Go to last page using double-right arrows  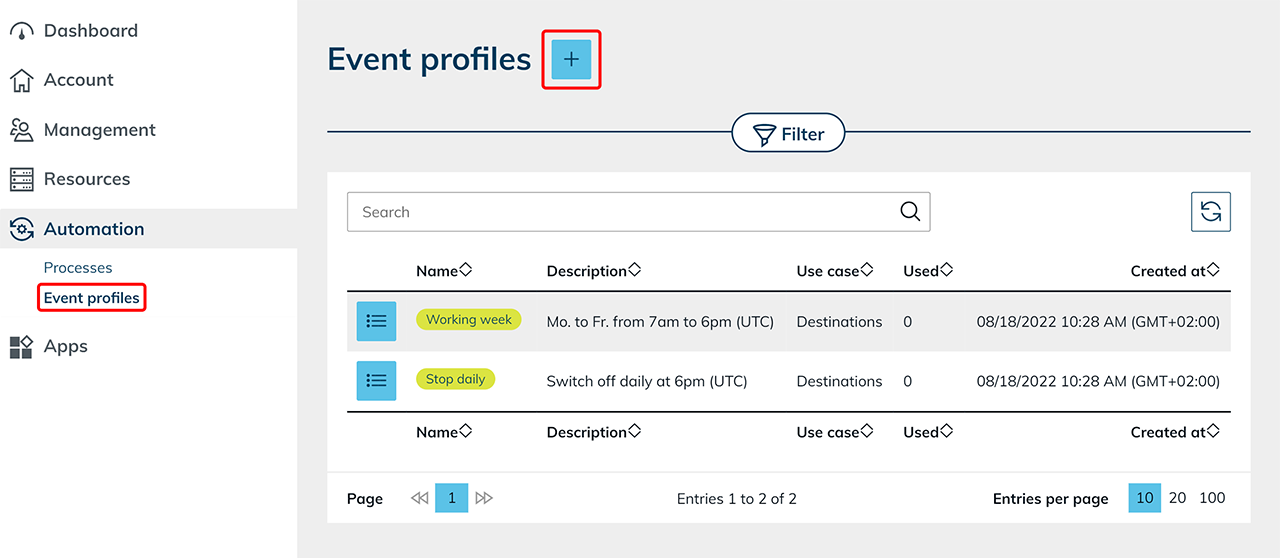[484, 498]
